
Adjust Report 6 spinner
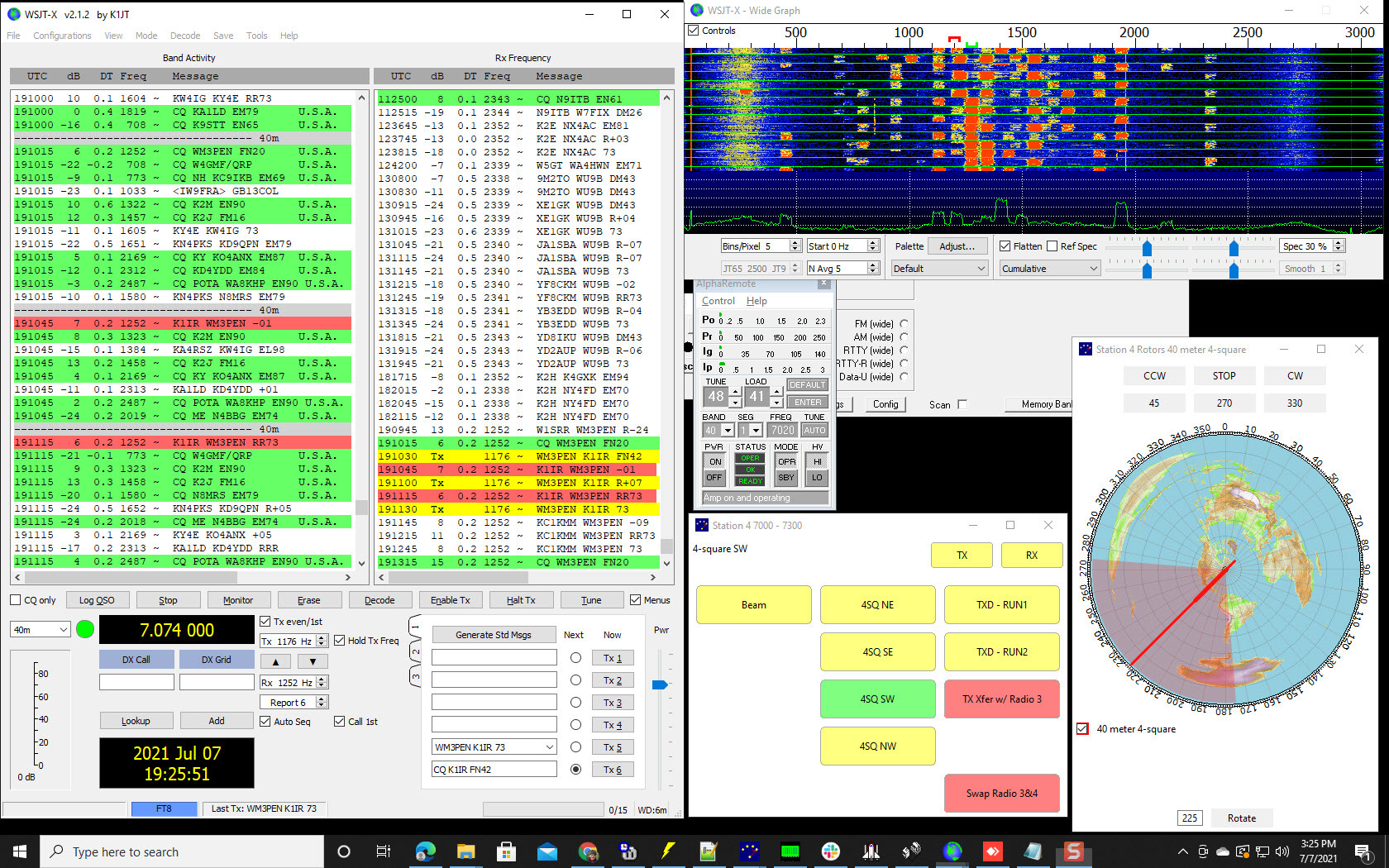coord(322,703)
